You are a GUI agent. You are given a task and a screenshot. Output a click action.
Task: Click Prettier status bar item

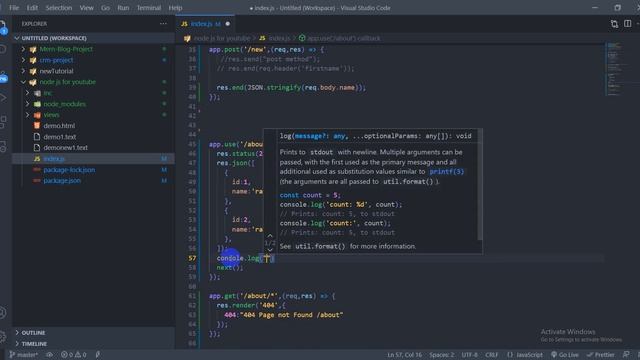coord(601,355)
